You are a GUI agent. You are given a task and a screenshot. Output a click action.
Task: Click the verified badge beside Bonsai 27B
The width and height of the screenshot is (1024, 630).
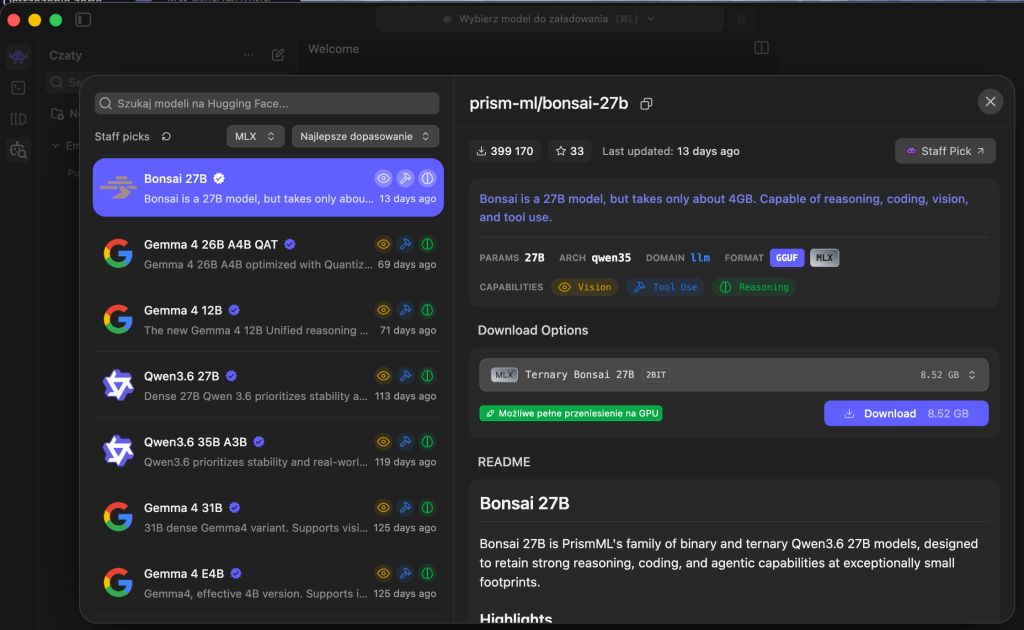click(219, 178)
